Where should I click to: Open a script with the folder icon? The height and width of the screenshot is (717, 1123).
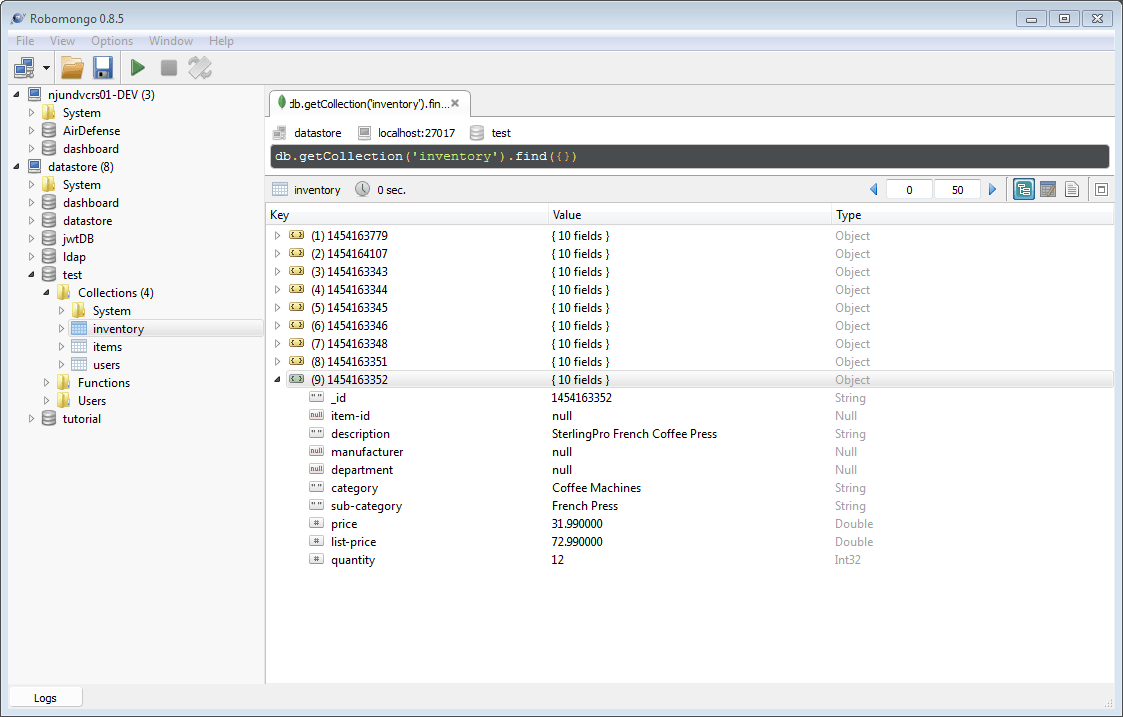pos(72,67)
